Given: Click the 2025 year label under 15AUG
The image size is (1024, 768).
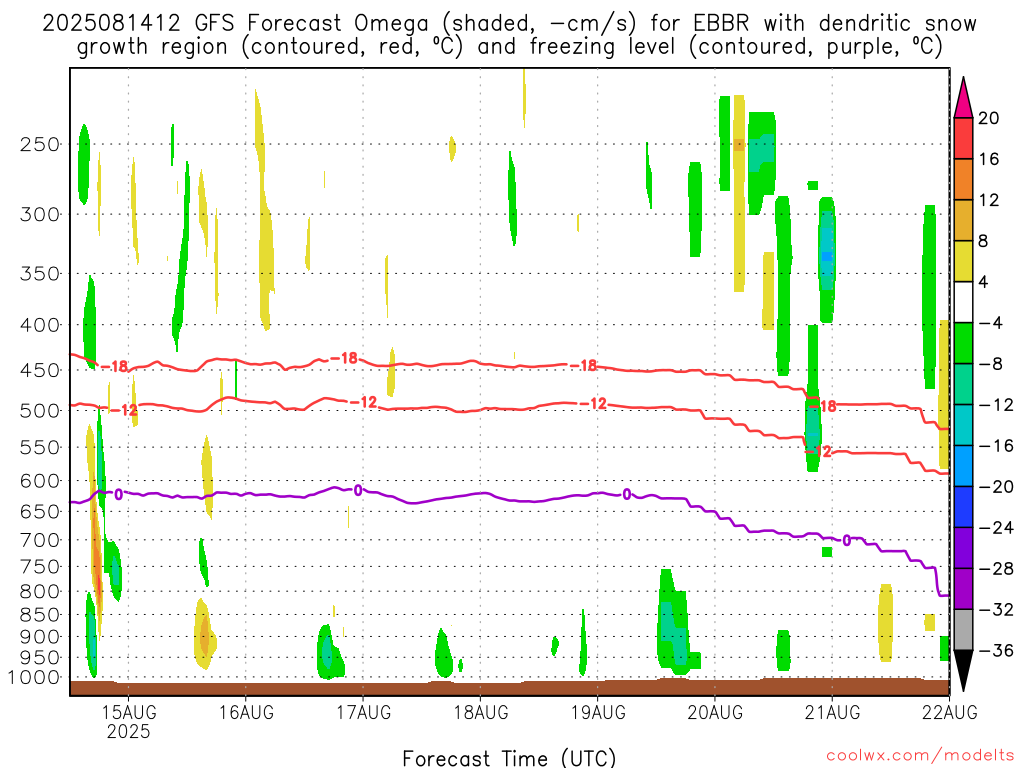Looking at the screenshot, I should pyautogui.click(x=129, y=731).
